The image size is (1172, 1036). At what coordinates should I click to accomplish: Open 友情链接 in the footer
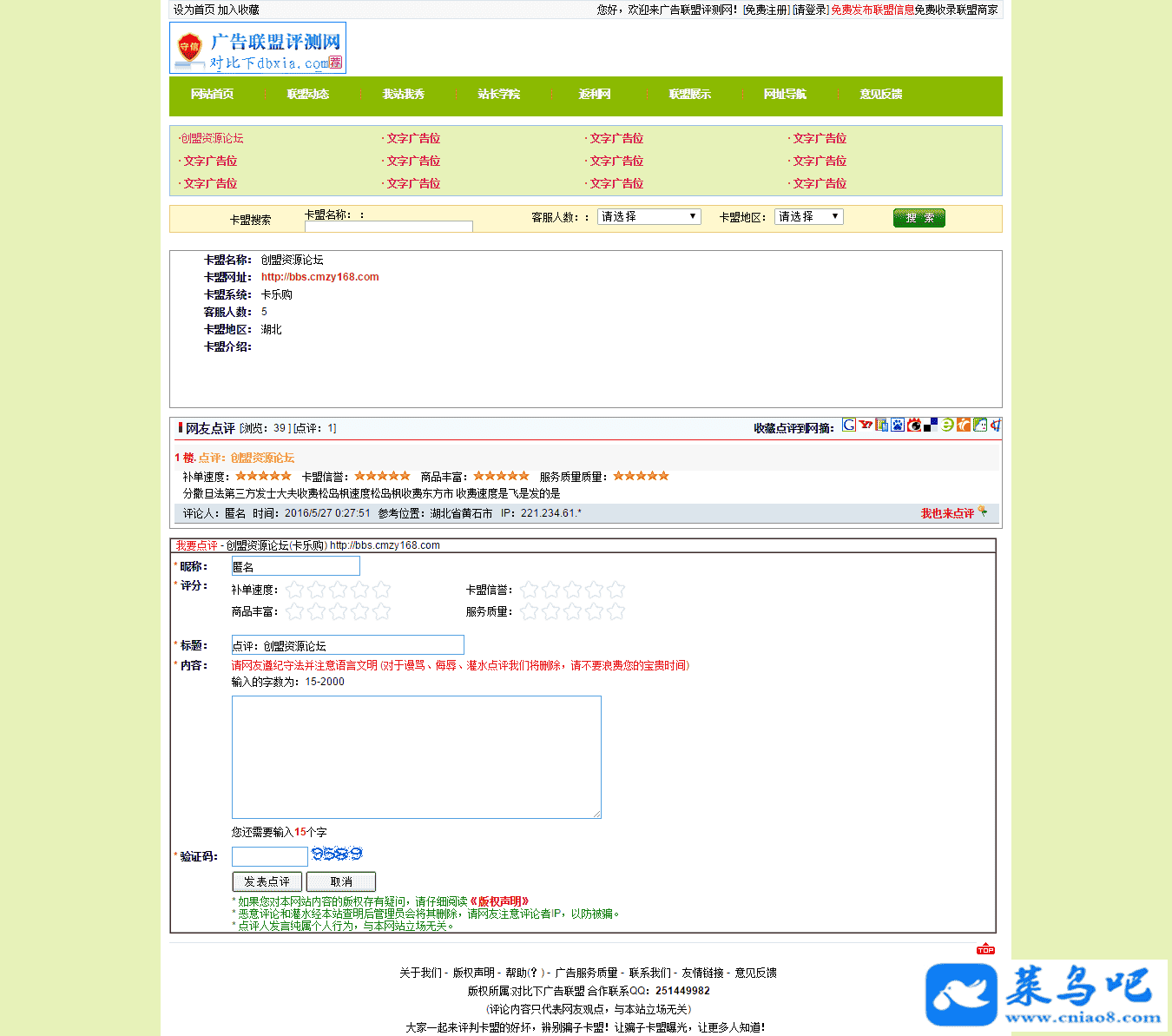point(702,973)
